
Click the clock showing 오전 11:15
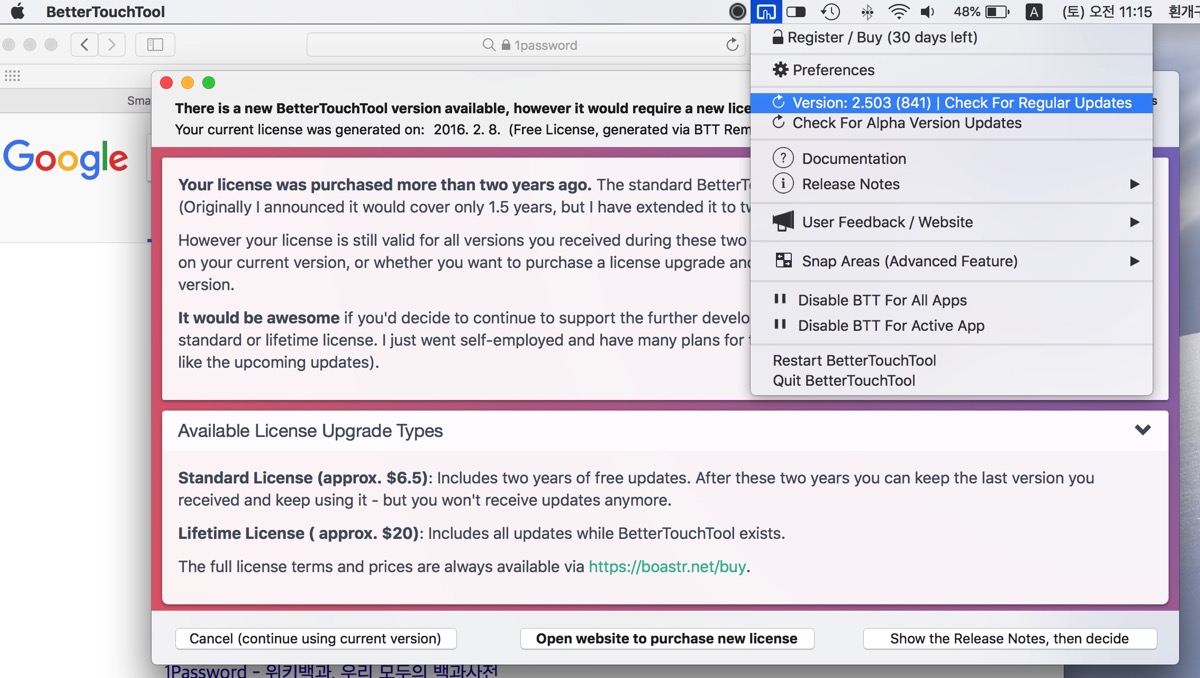click(1107, 12)
